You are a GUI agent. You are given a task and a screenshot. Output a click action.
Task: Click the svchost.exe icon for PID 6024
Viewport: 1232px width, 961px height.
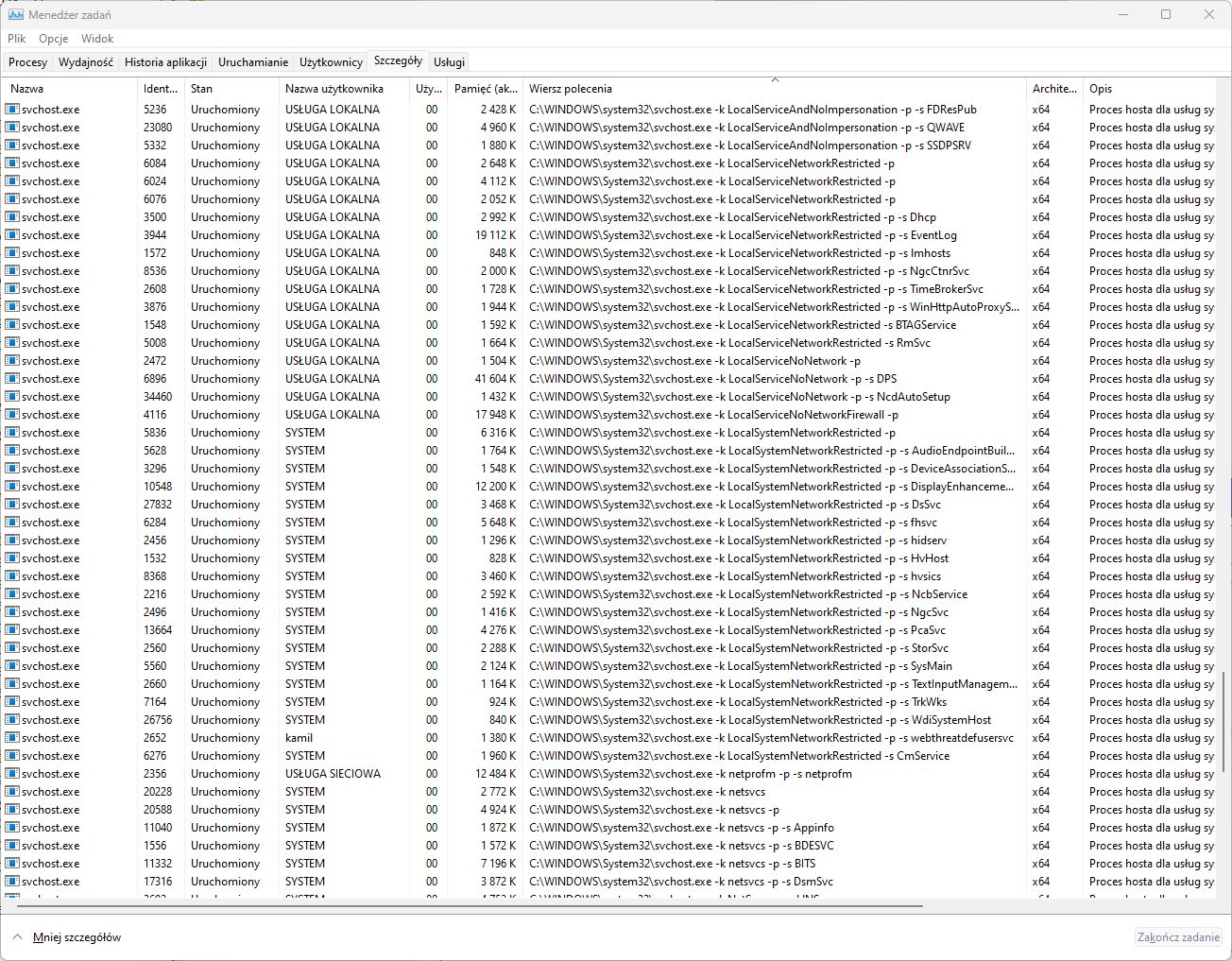tap(12, 181)
